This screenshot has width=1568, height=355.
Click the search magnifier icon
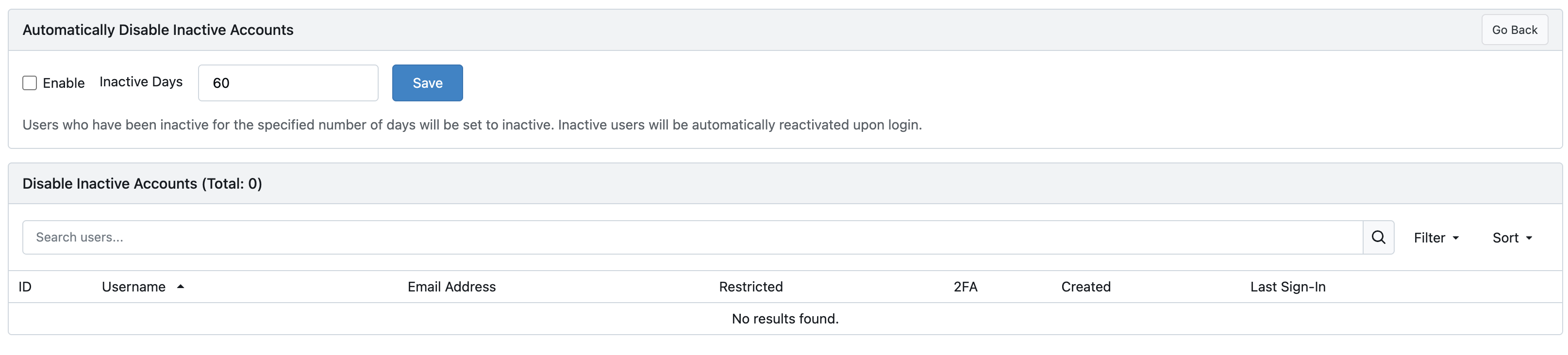1378,237
